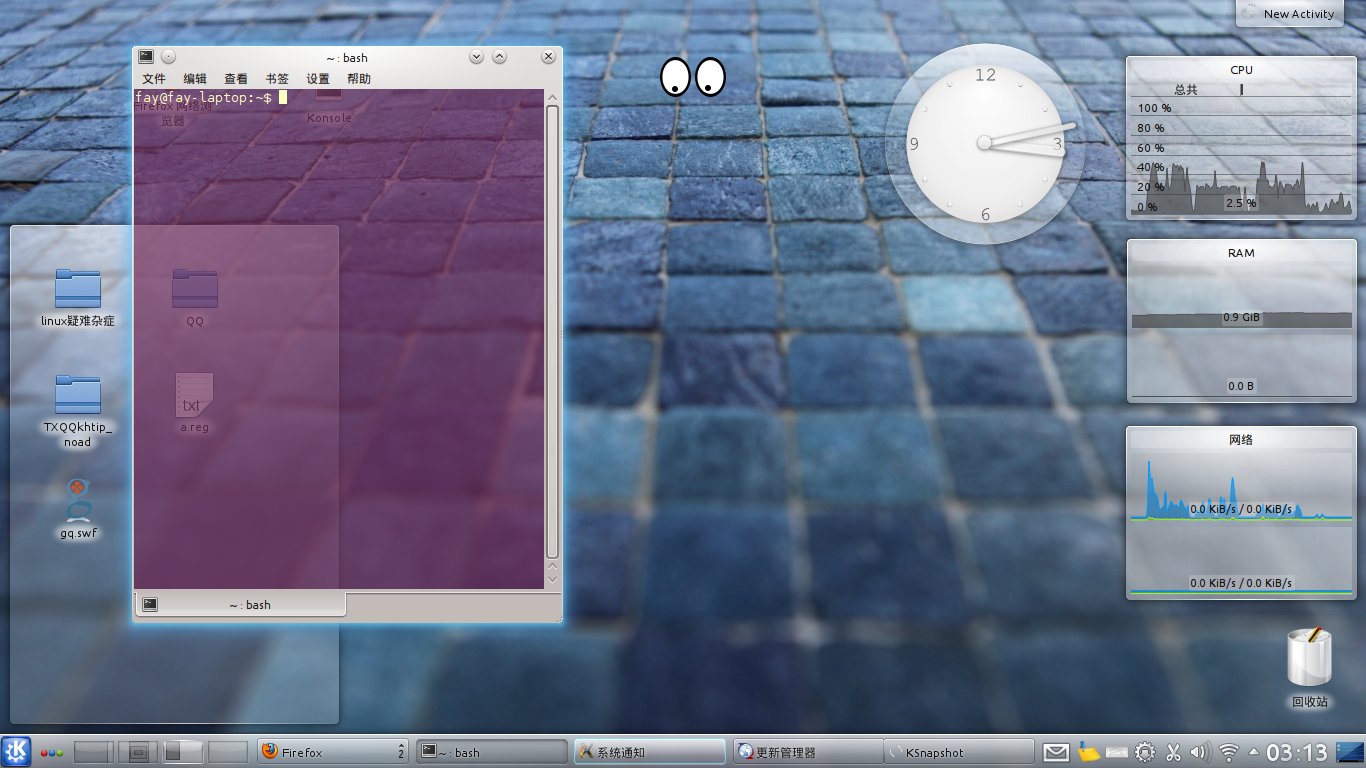Open the gear update notifier tray icon

[1146, 752]
